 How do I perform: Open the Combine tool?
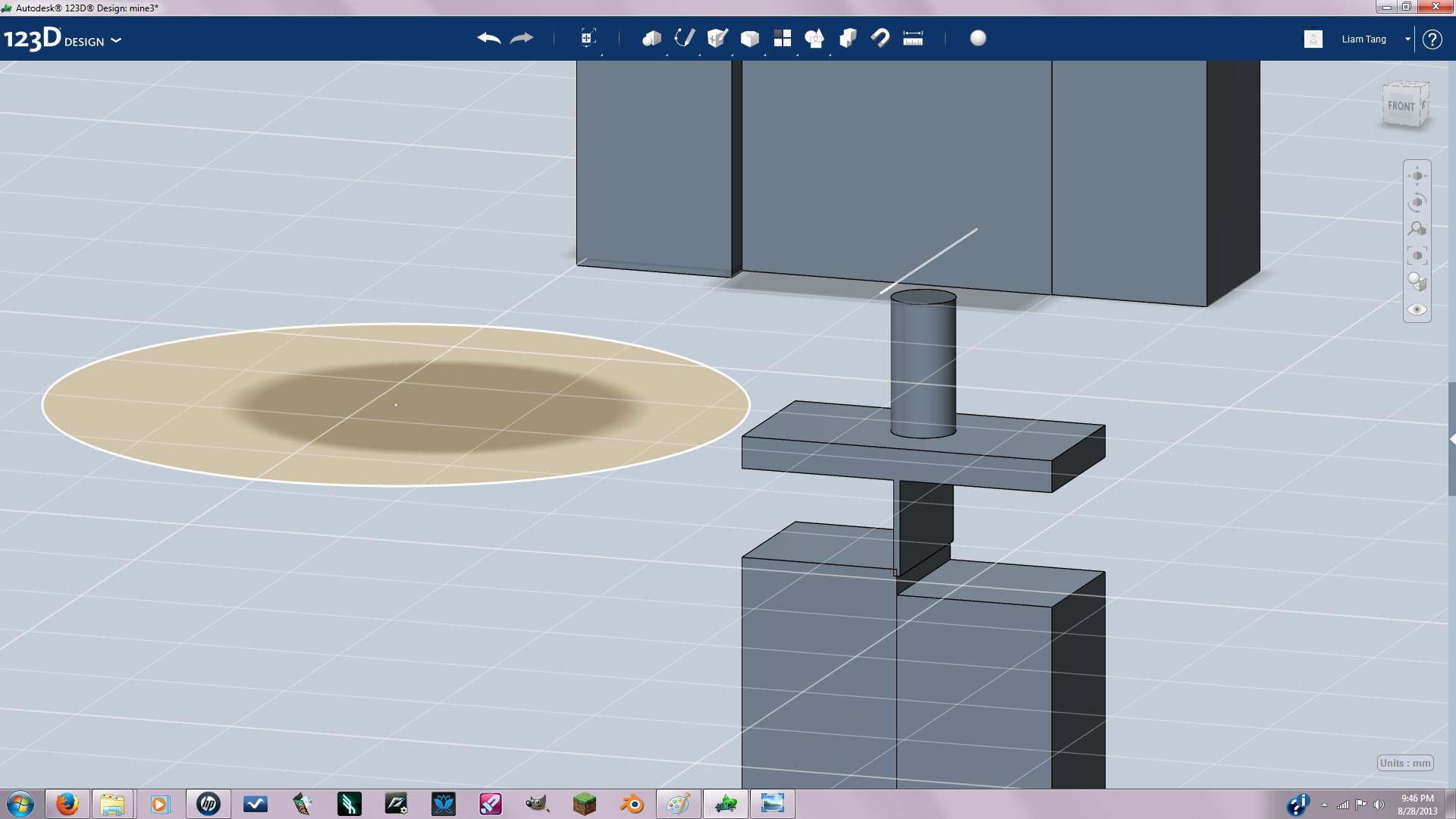848,38
